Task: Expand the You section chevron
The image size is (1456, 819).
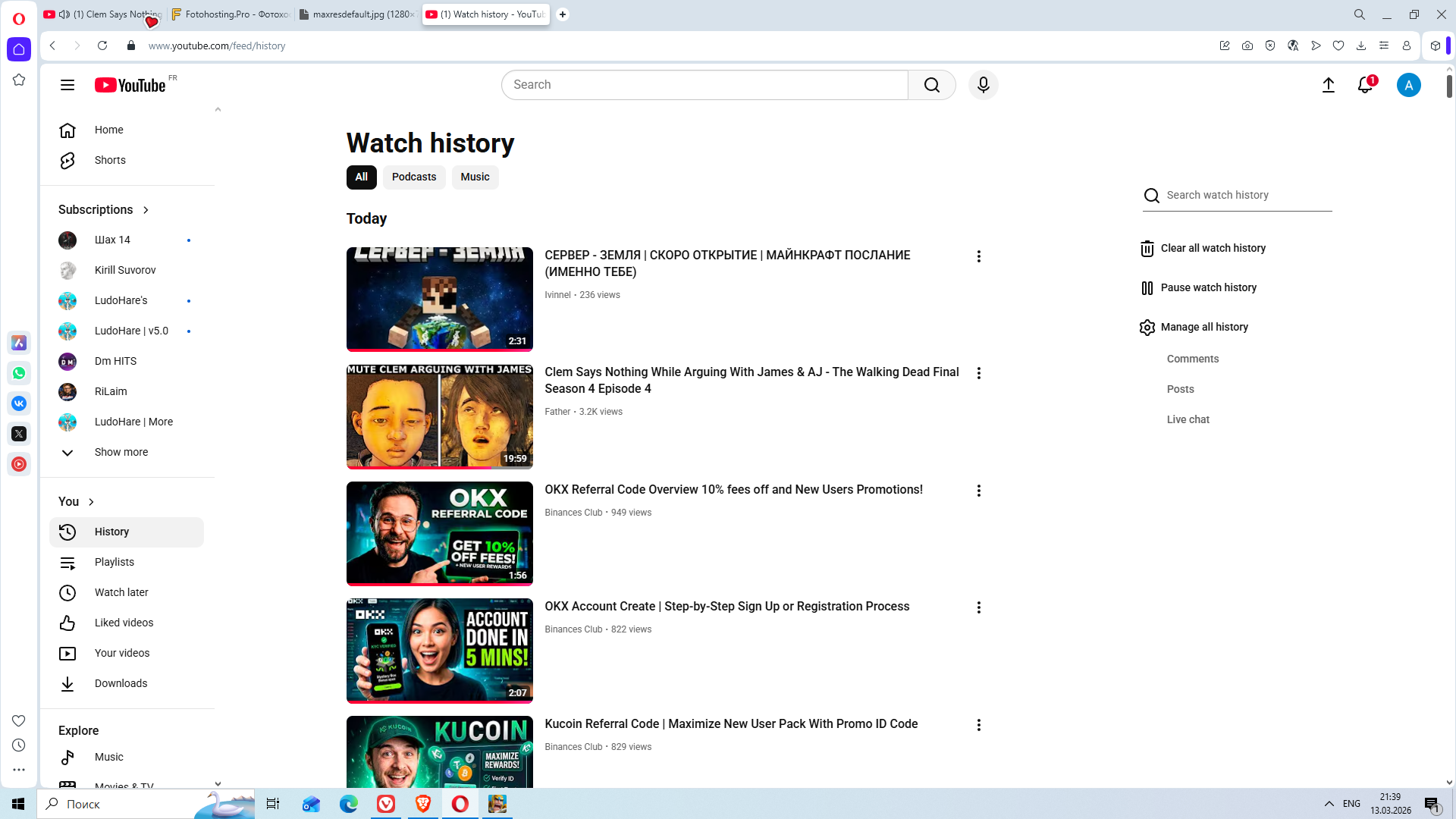Action: pyautogui.click(x=91, y=502)
